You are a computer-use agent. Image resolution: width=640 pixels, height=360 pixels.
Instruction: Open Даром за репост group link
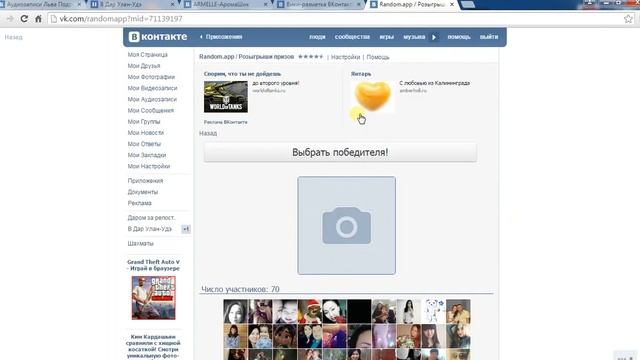tap(151, 218)
